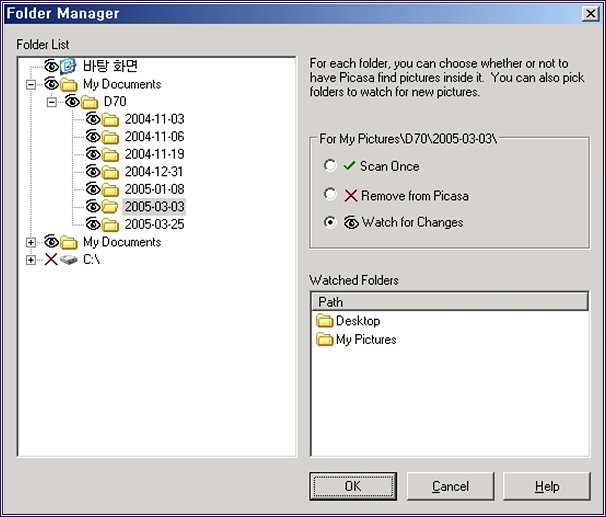This screenshot has width=606, height=517.
Task: Click the eye icon next to 2004-11-06
Action: [x=92, y=137]
